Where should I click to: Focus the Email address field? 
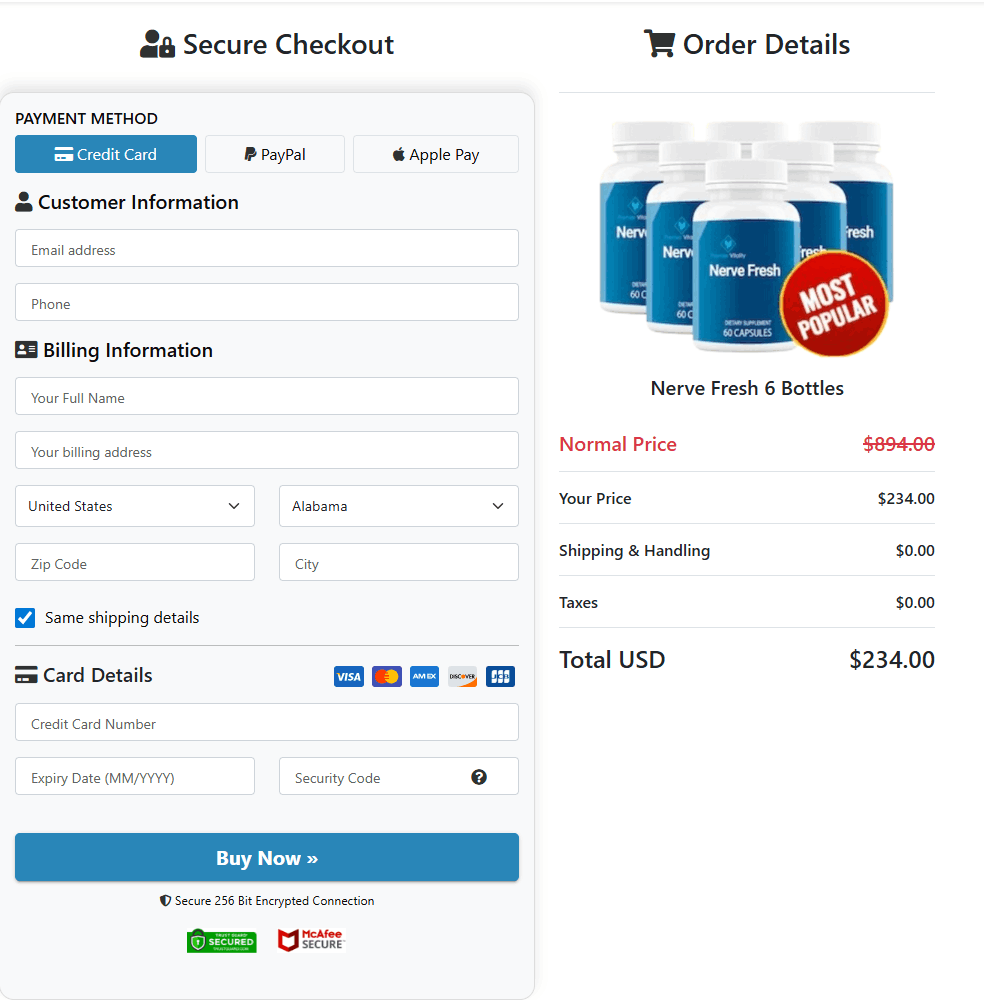267,249
